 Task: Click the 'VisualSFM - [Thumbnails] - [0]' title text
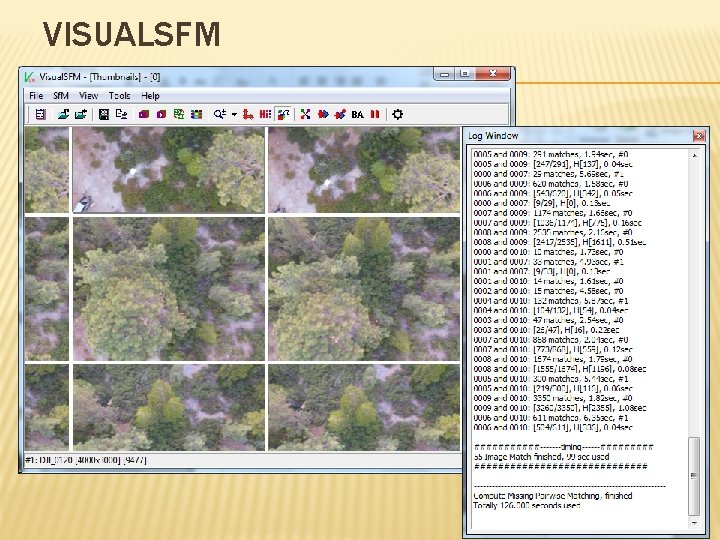[100, 77]
